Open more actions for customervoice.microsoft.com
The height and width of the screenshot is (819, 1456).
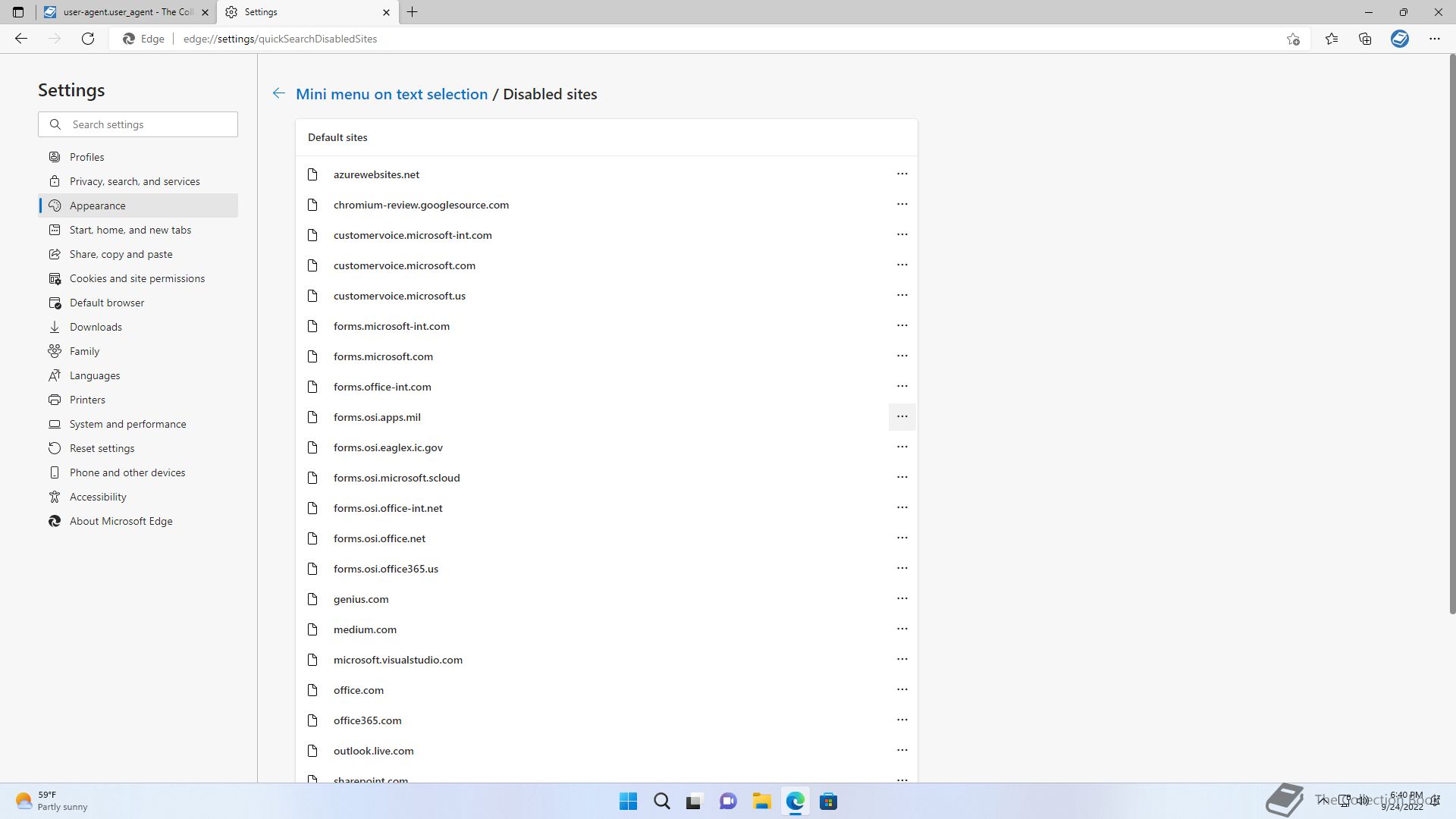point(902,265)
